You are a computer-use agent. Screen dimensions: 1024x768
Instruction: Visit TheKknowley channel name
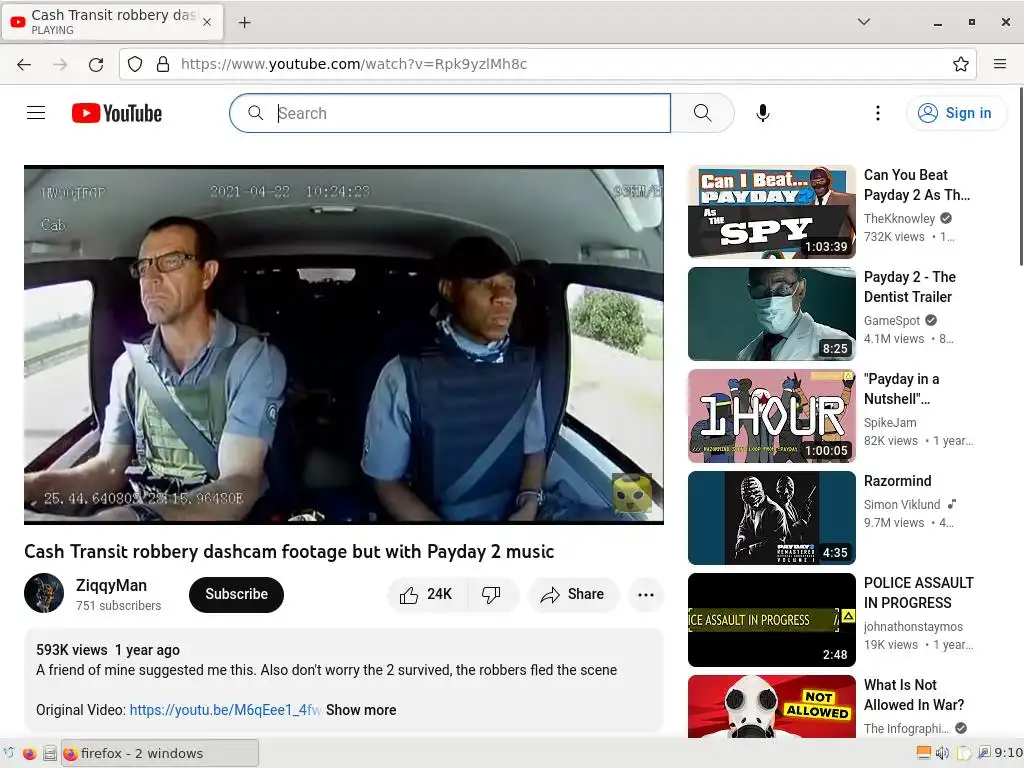click(899, 218)
